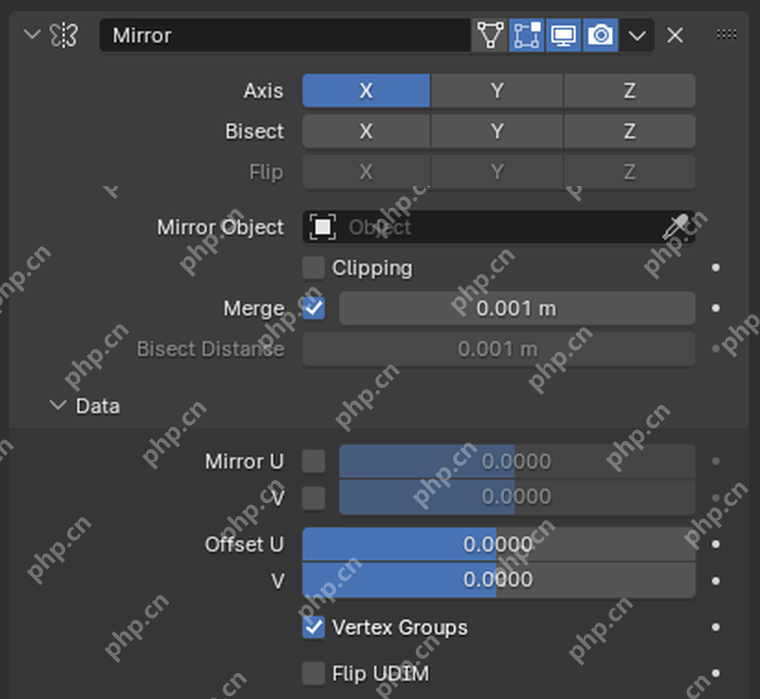760x699 pixels.
Task: Toggle Flip Z button
Action: 630,172
